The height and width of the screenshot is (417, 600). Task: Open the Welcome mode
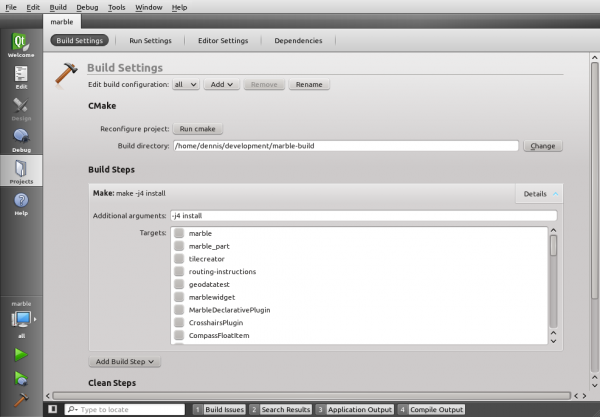(x=20, y=45)
